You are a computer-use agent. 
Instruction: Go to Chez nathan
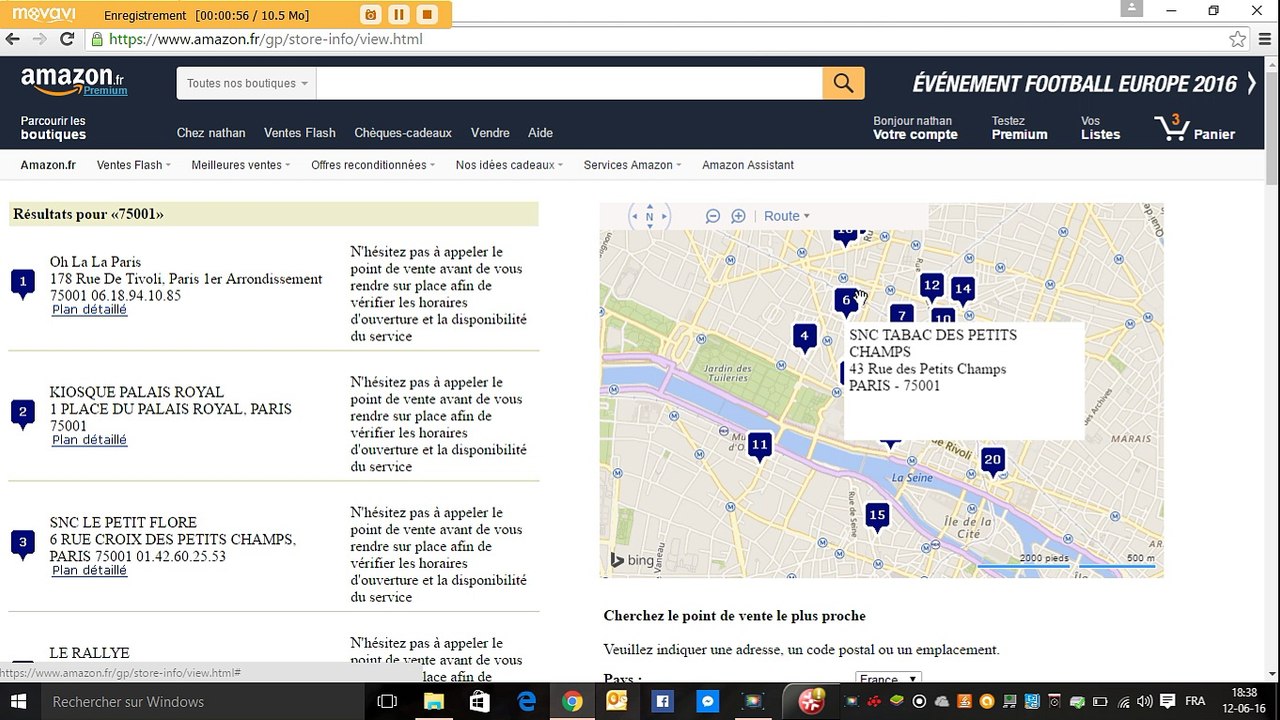[x=211, y=133]
